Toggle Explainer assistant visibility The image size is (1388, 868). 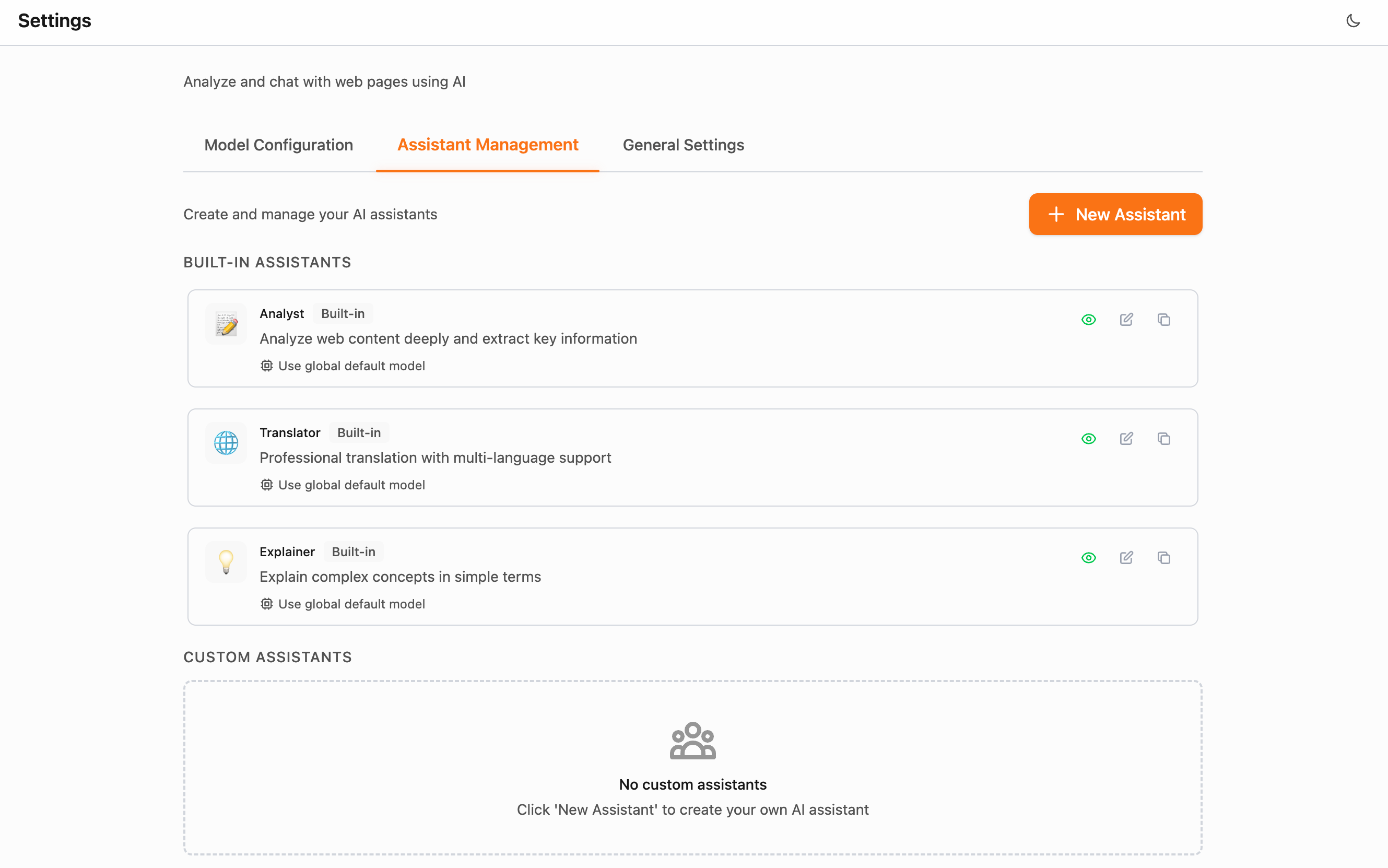(x=1088, y=557)
